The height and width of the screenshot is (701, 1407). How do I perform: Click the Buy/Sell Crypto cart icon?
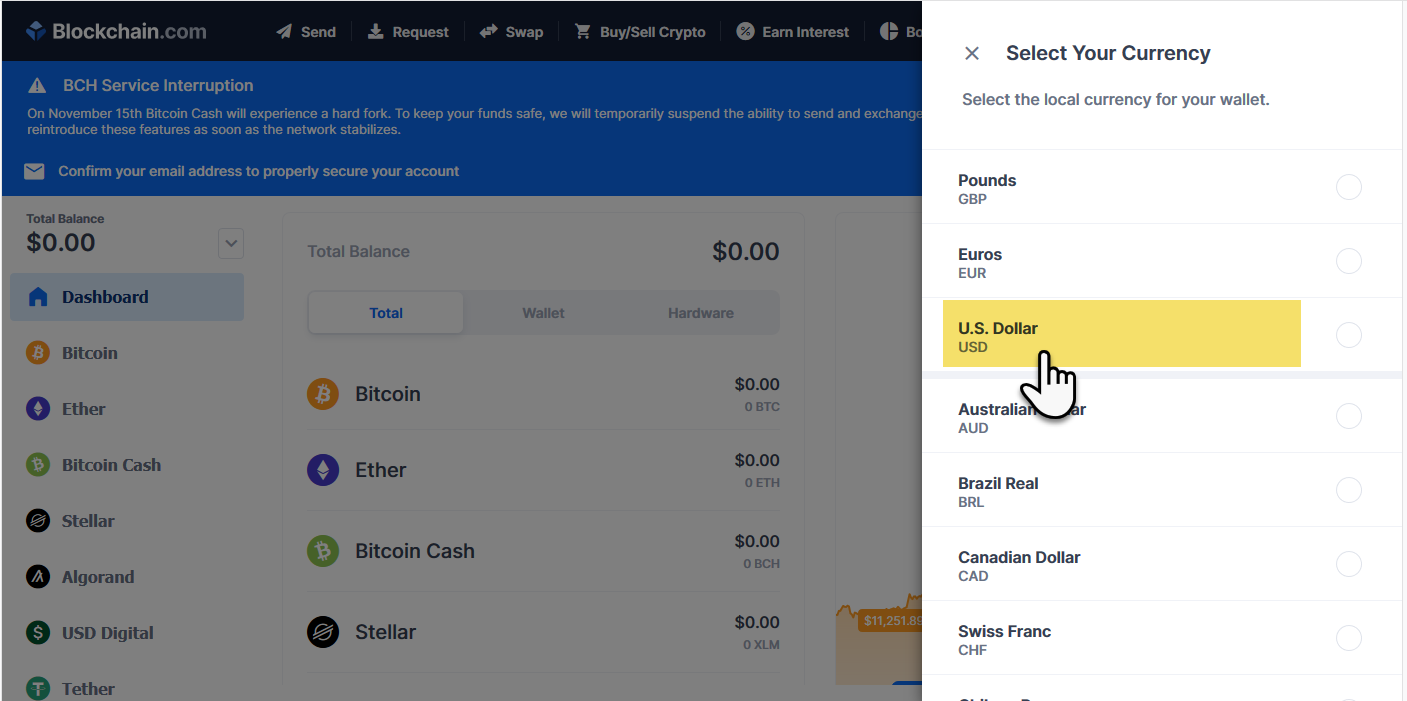[x=582, y=31]
